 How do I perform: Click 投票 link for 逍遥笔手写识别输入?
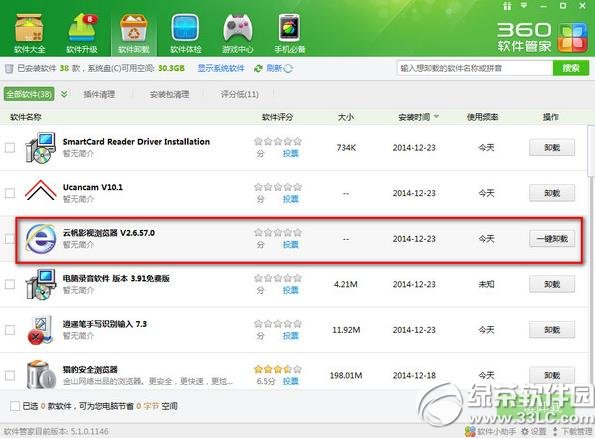pyautogui.click(x=291, y=336)
